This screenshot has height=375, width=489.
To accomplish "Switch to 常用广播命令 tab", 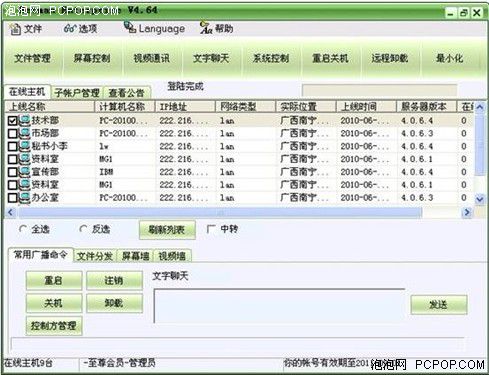I will tap(40, 255).
